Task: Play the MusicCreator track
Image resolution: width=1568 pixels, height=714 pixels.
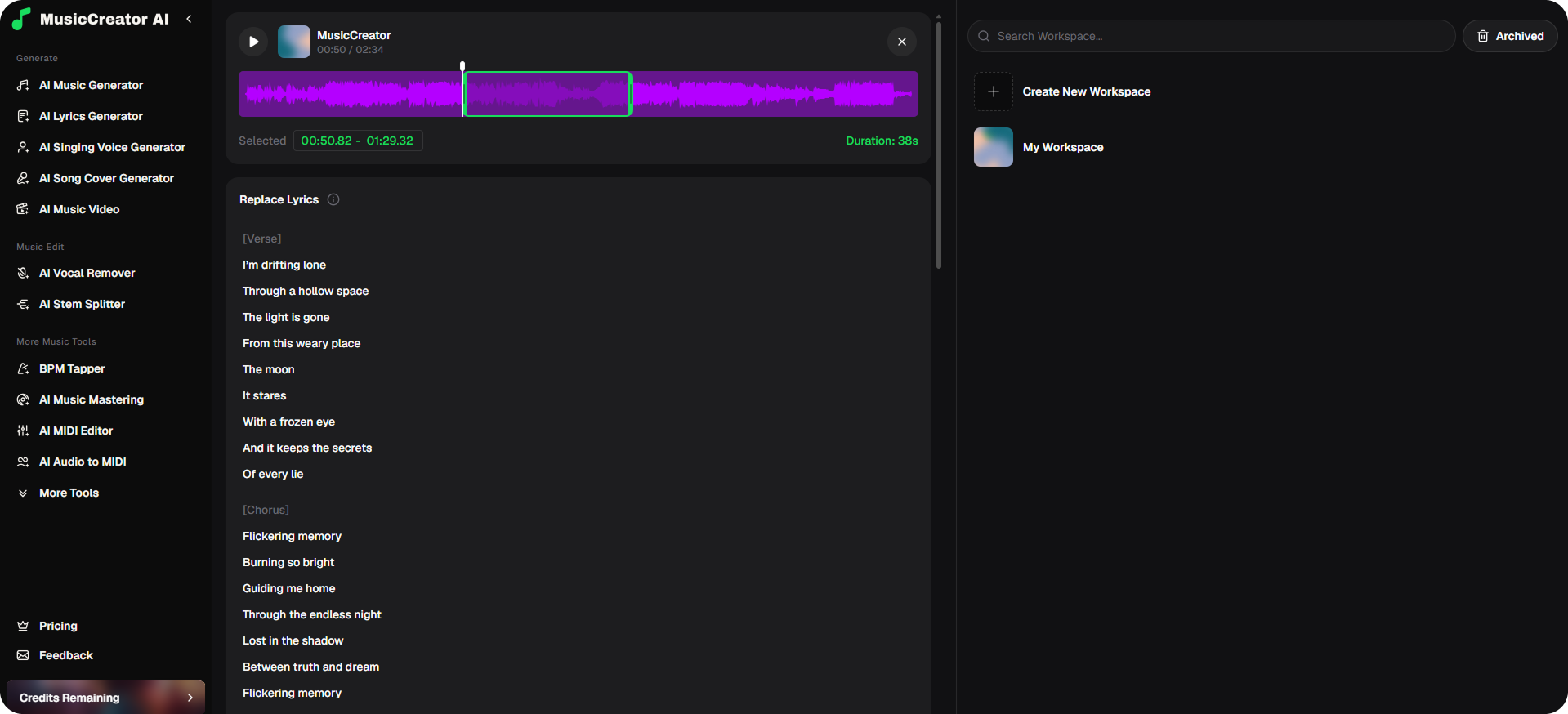Action: click(253, 42)
